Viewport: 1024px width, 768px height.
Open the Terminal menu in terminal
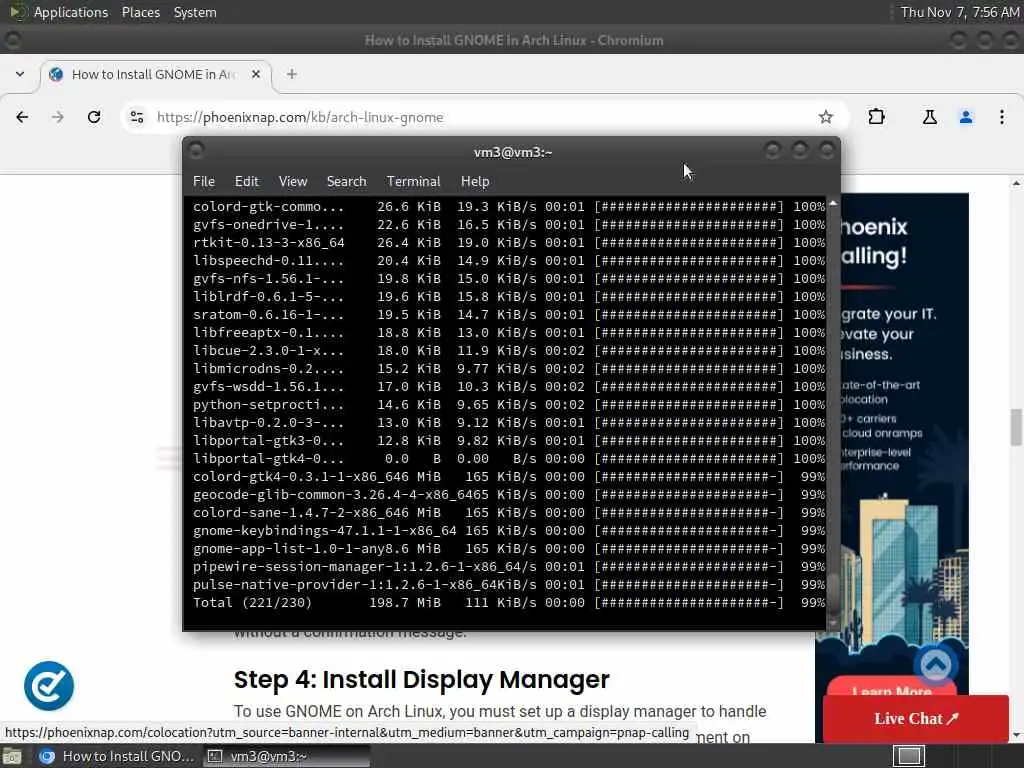tap(413, 182)
